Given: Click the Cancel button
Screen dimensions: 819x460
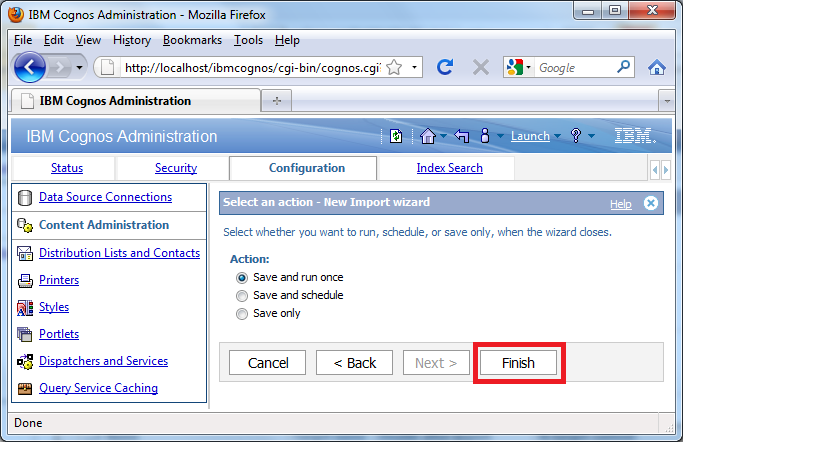Looking at the screenshot, I should tap(267, 363).
